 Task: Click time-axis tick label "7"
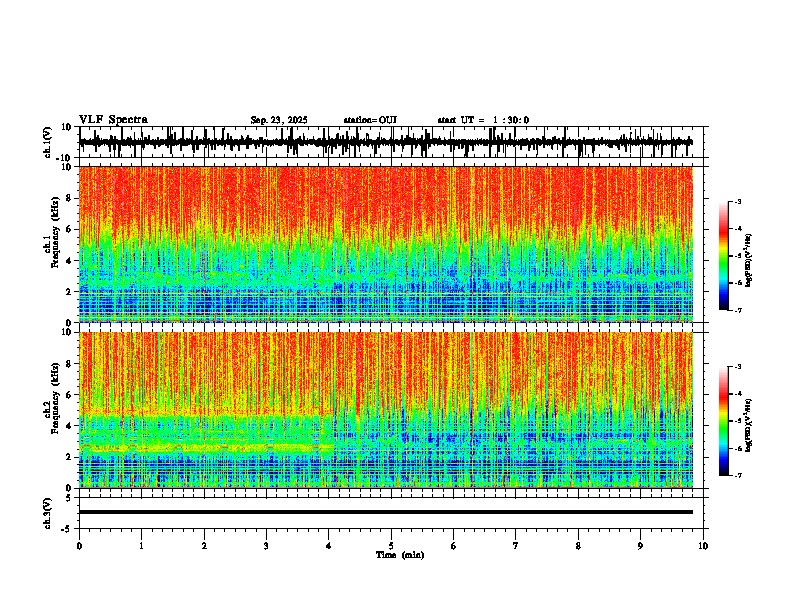point(516,546)
